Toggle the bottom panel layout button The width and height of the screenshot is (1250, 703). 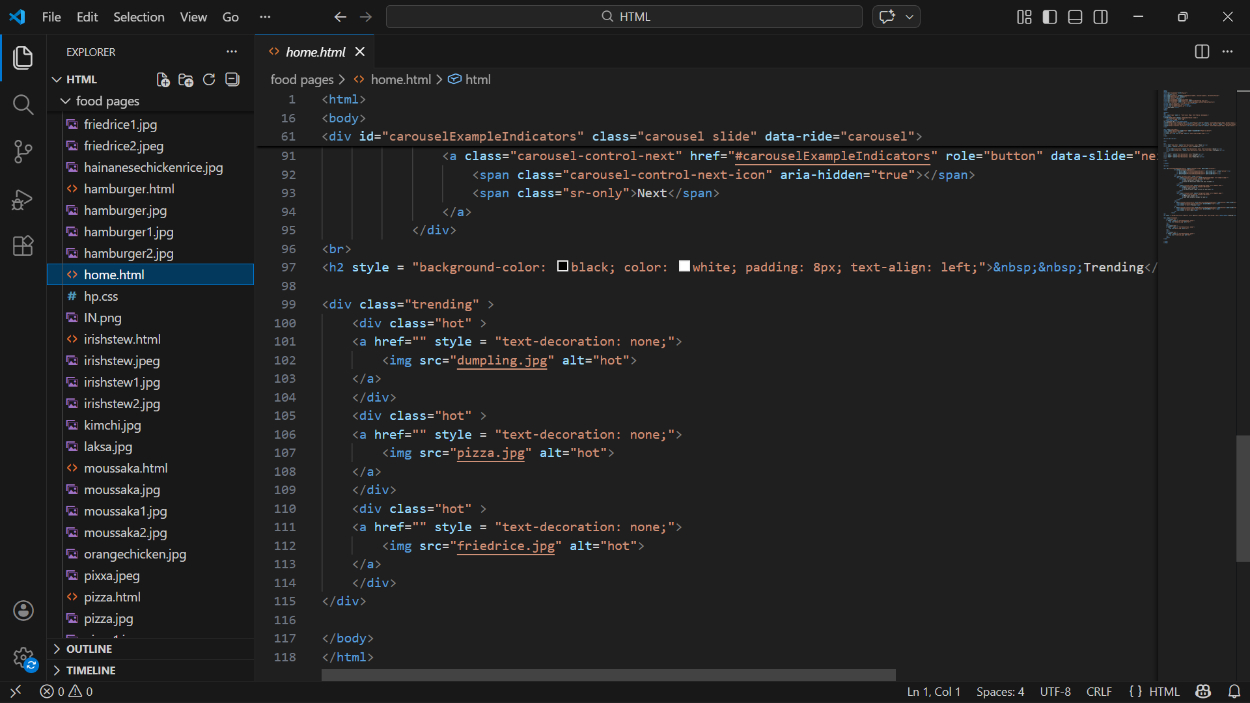(1075, 17)
